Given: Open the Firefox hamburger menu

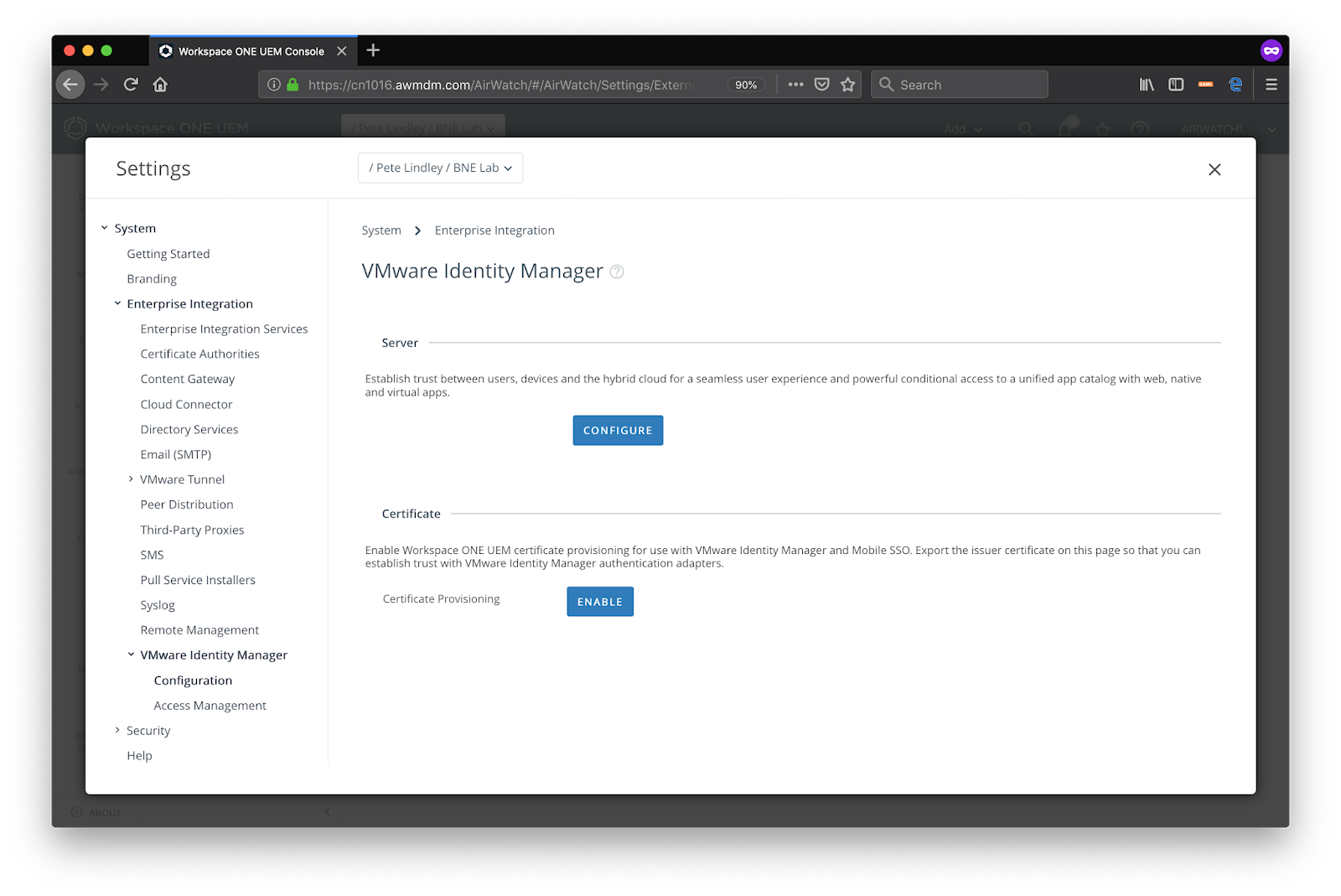Looking at the screenshot, I should (1271, 85).
